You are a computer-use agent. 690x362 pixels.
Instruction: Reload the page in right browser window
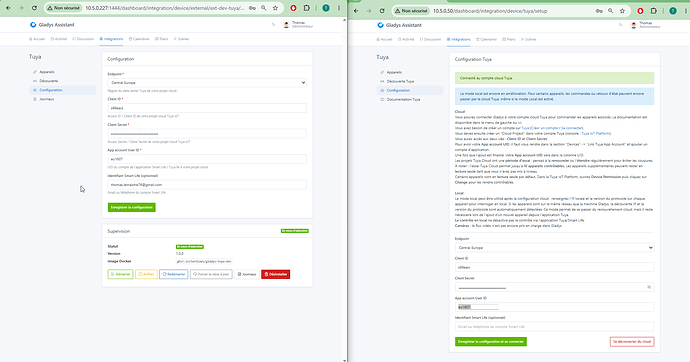pyautogui.click(x=382, y=11)
